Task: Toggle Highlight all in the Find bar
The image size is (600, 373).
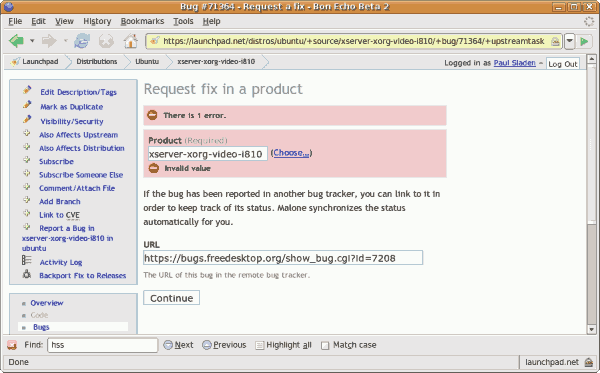Action: [284, 345]
